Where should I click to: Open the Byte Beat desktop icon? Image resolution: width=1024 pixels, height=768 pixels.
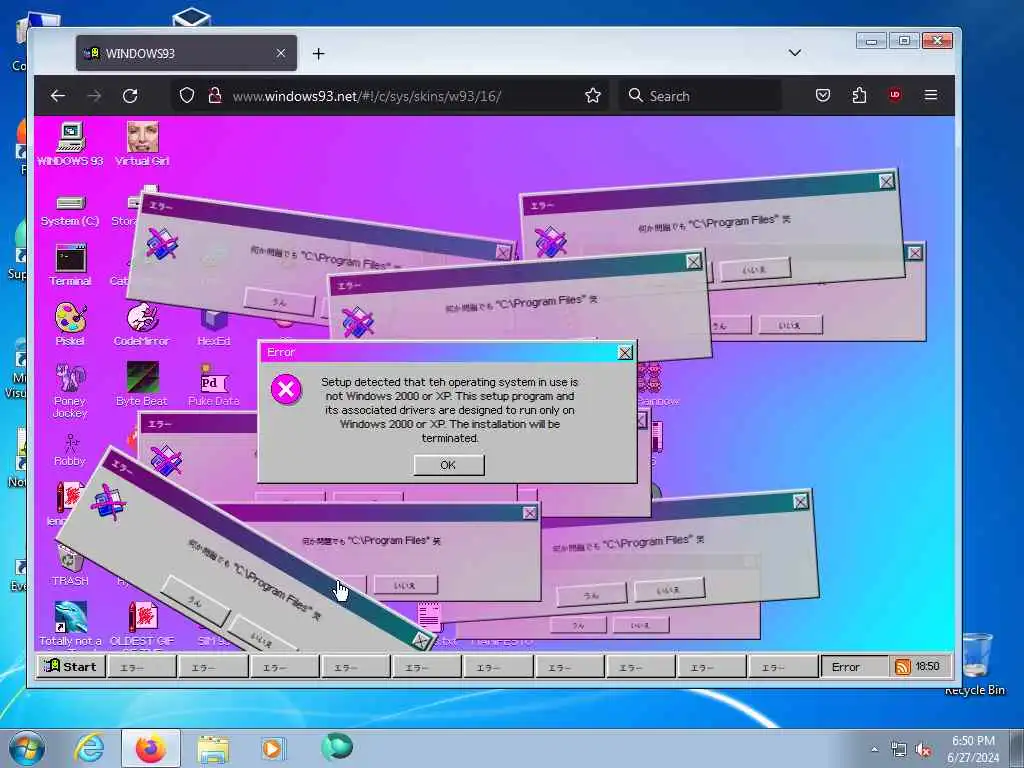coord(142,384)
